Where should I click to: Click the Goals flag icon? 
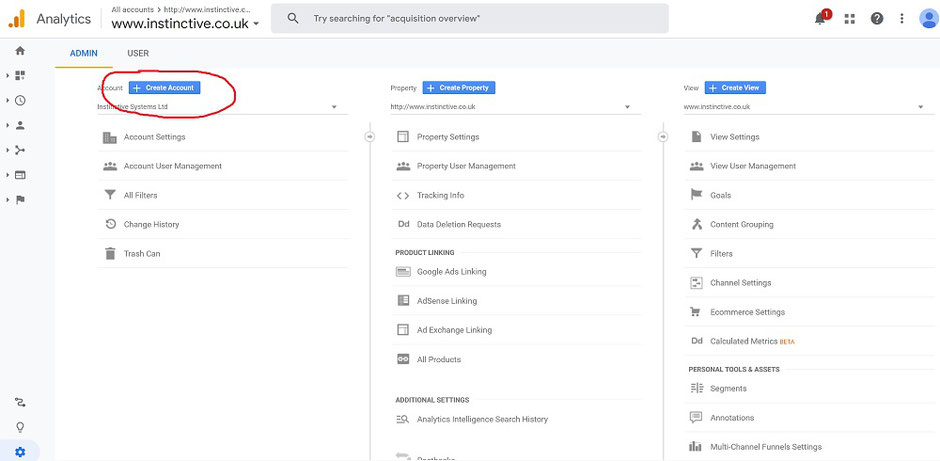696,195
